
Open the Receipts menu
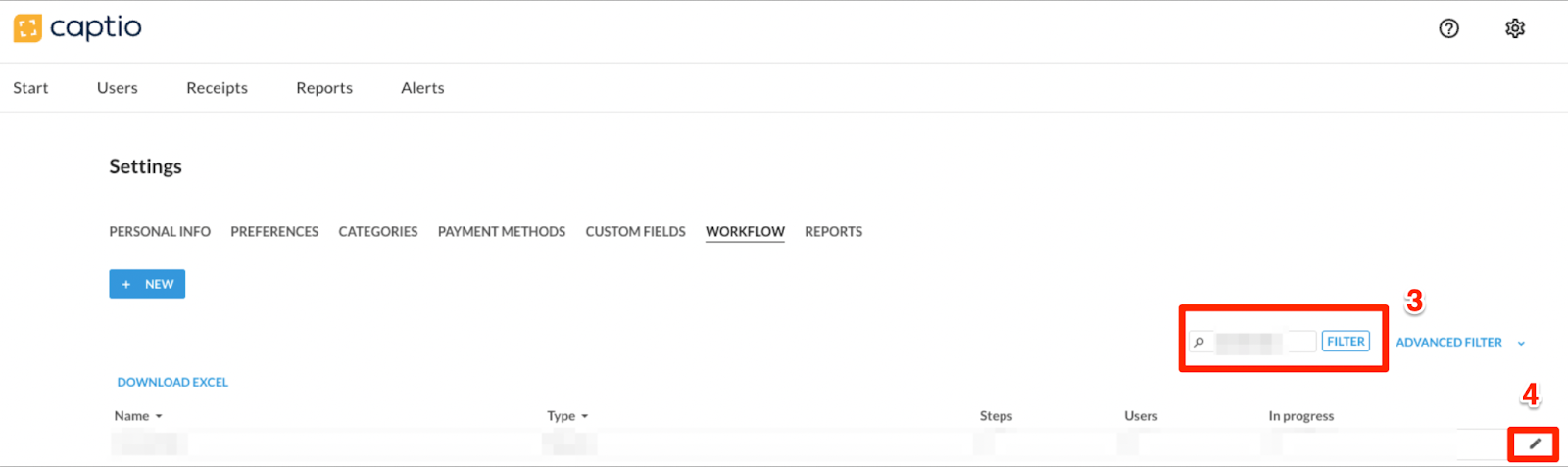pyautogui.click(x=217, y=88)
